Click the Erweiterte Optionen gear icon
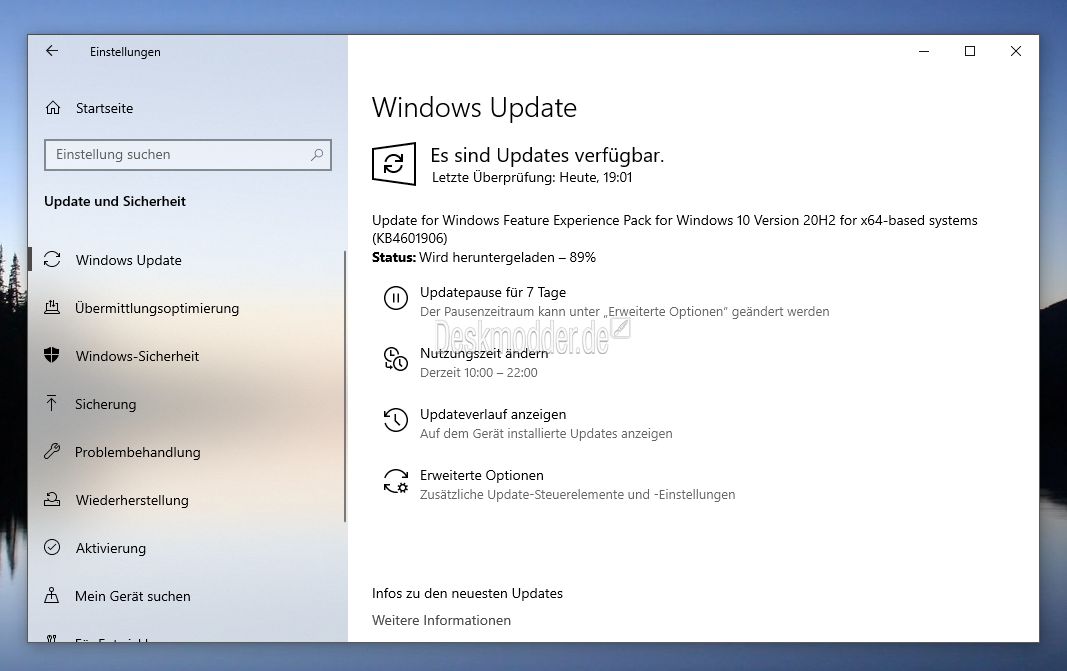The width and height of the screenshot is (1067, 671). click(x=395, y=480)
